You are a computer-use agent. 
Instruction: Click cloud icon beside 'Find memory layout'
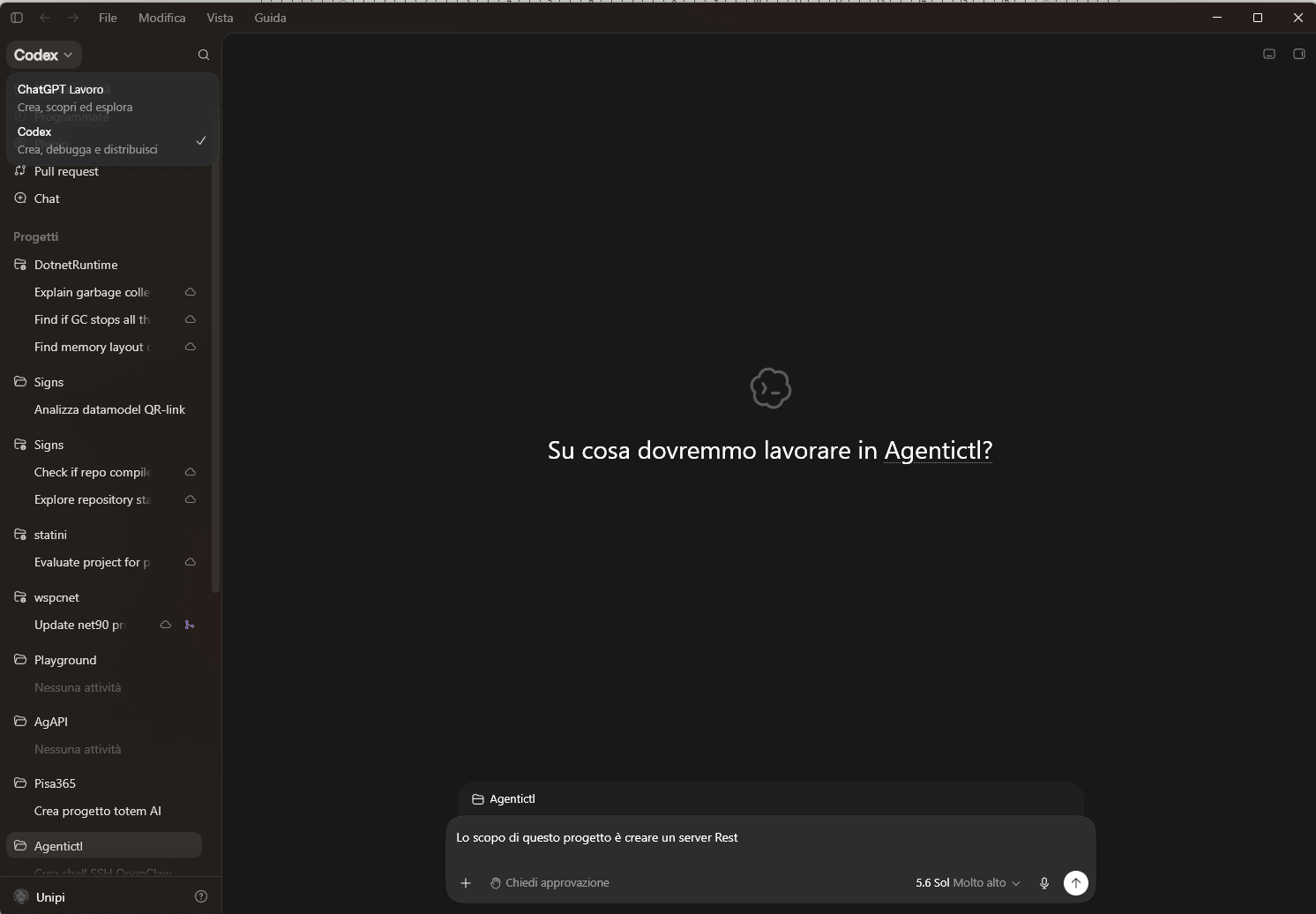point(190,347)
